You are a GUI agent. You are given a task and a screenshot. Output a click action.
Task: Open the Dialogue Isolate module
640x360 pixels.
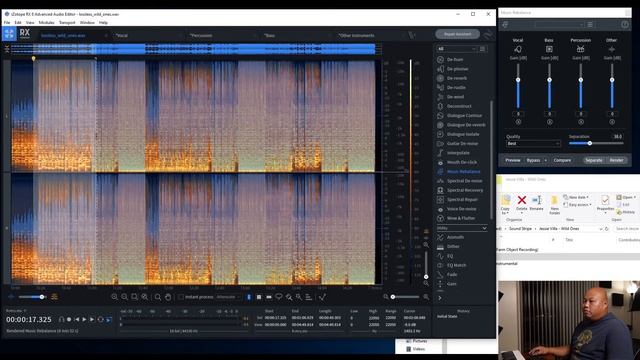463,134
